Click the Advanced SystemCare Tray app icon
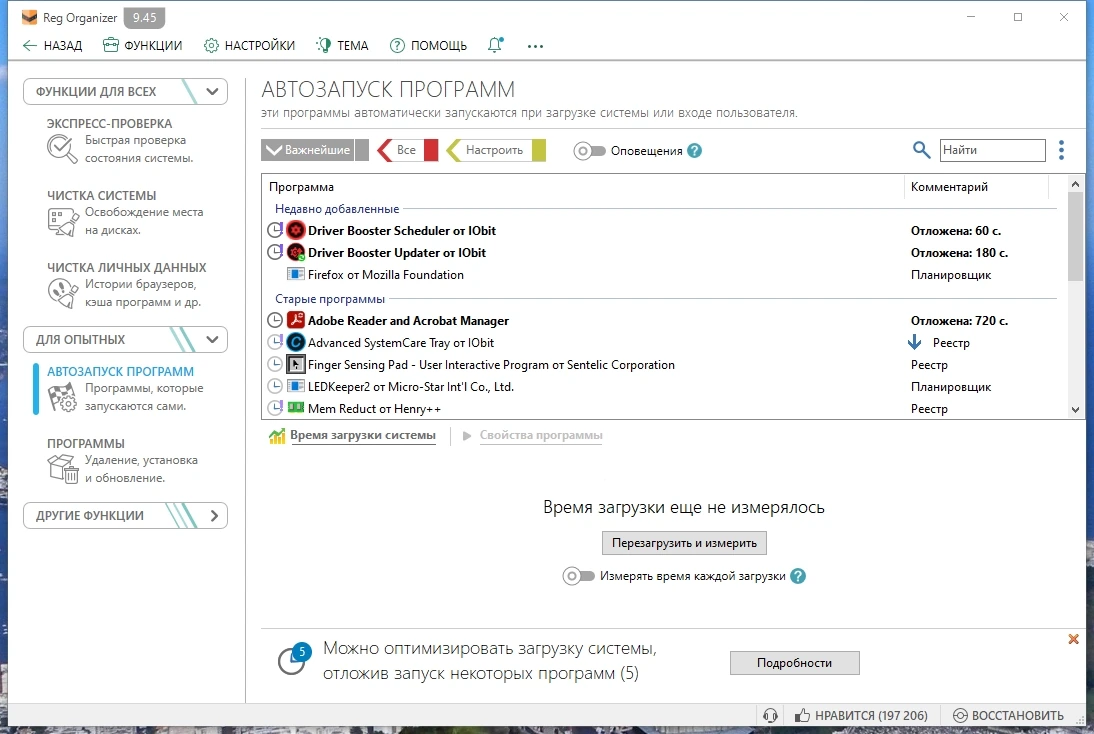The image size is (1094, 734). tap(296, 342)
